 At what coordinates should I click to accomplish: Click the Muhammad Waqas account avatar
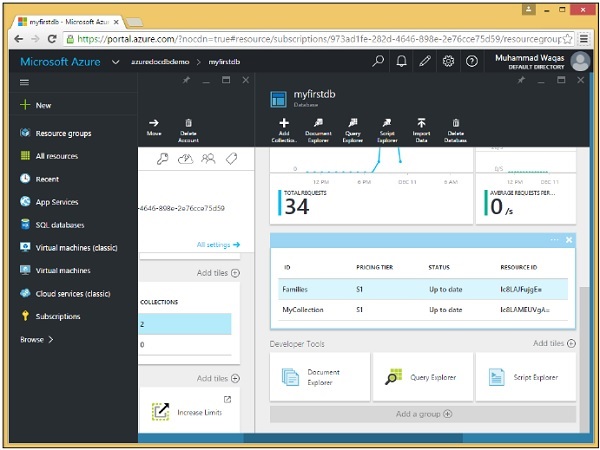pos(580,61)
